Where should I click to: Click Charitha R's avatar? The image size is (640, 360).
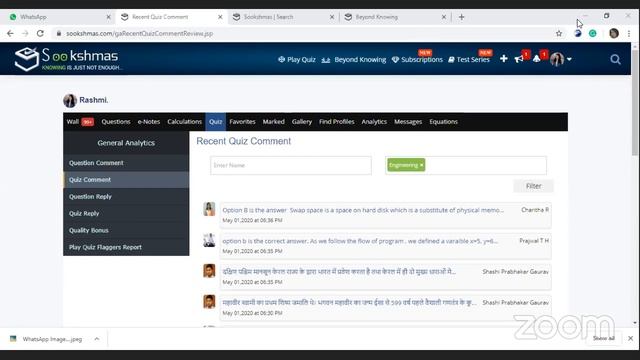tap(209, 209)
